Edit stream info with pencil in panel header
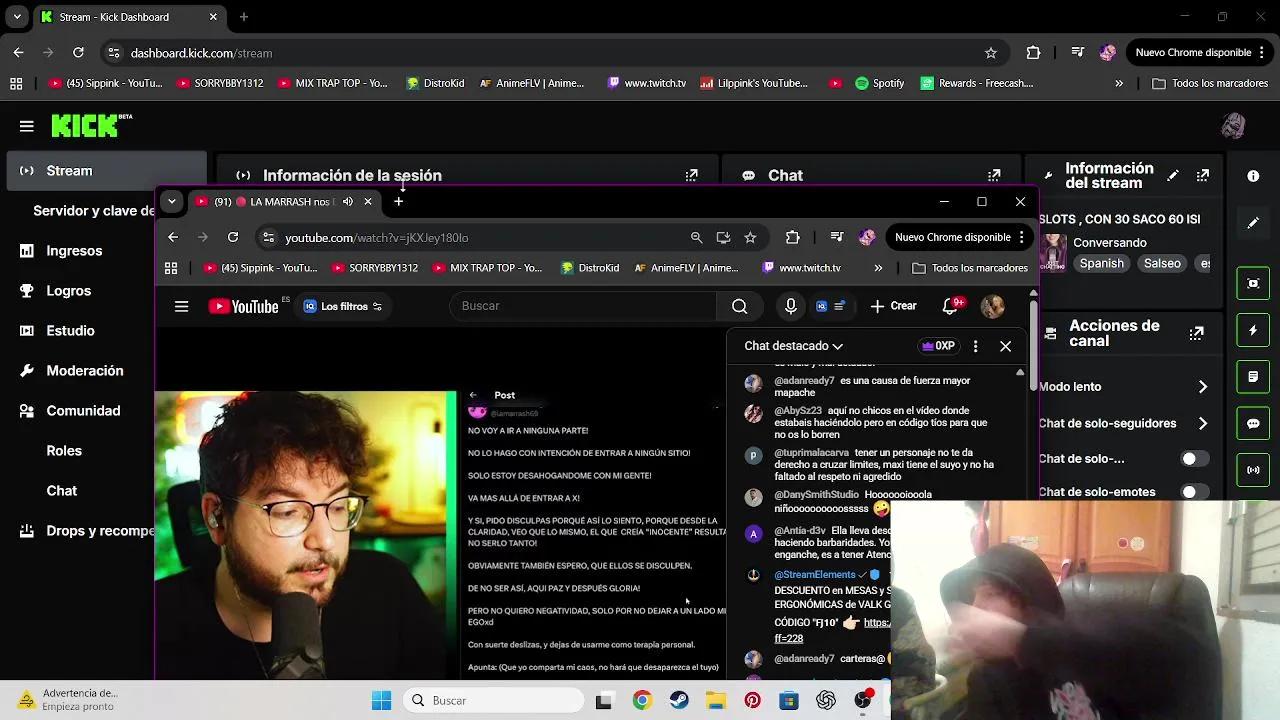The height and width of the screenshot is (720, 1280). (x=1173, y=175)
